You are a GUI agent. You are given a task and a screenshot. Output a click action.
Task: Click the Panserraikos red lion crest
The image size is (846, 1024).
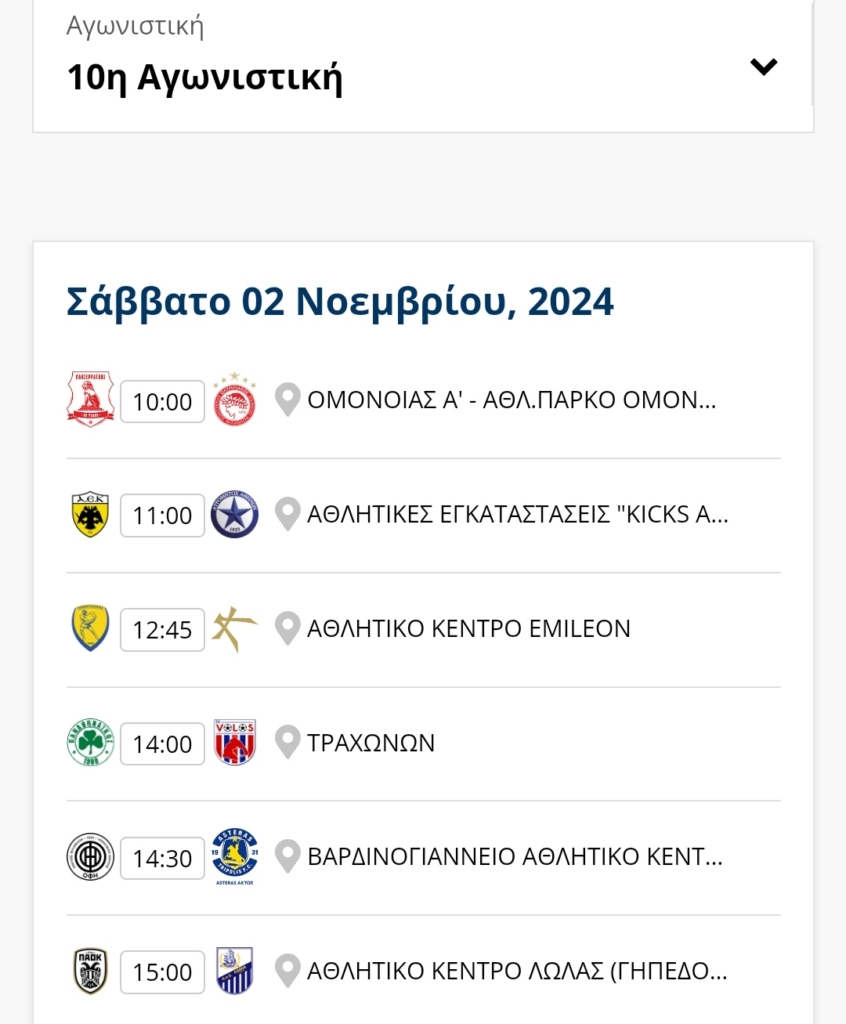pos(91,400)
